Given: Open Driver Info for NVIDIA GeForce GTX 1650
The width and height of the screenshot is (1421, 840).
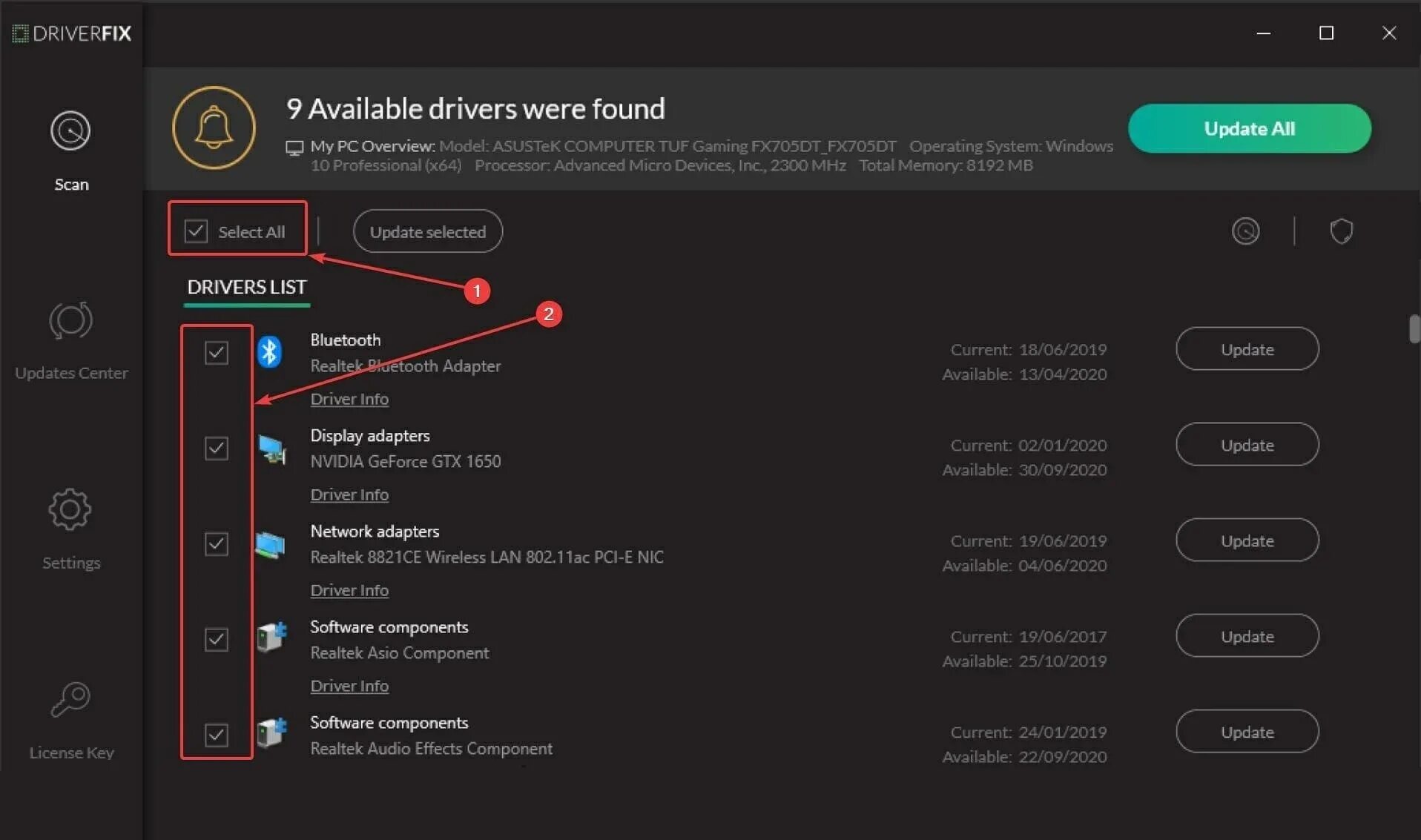Looking at the screenshot, I should point(349,495).
